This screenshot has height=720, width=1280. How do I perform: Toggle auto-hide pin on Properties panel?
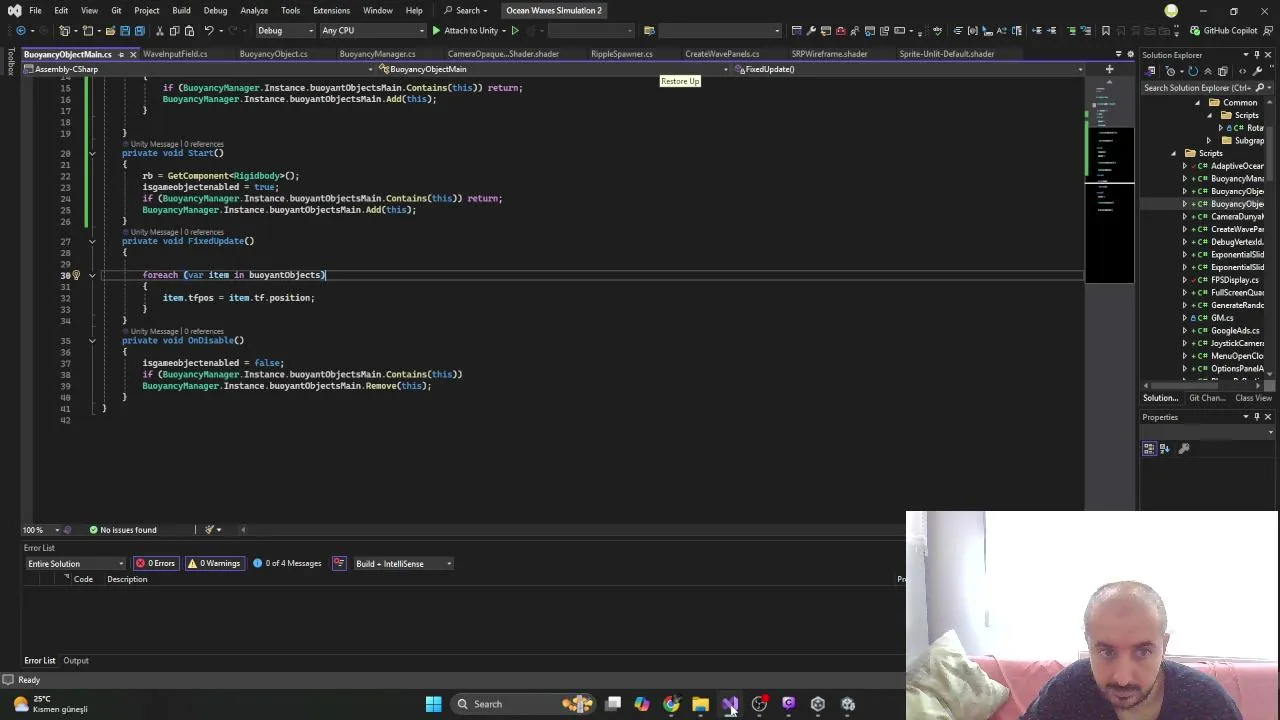[1256, 417]
